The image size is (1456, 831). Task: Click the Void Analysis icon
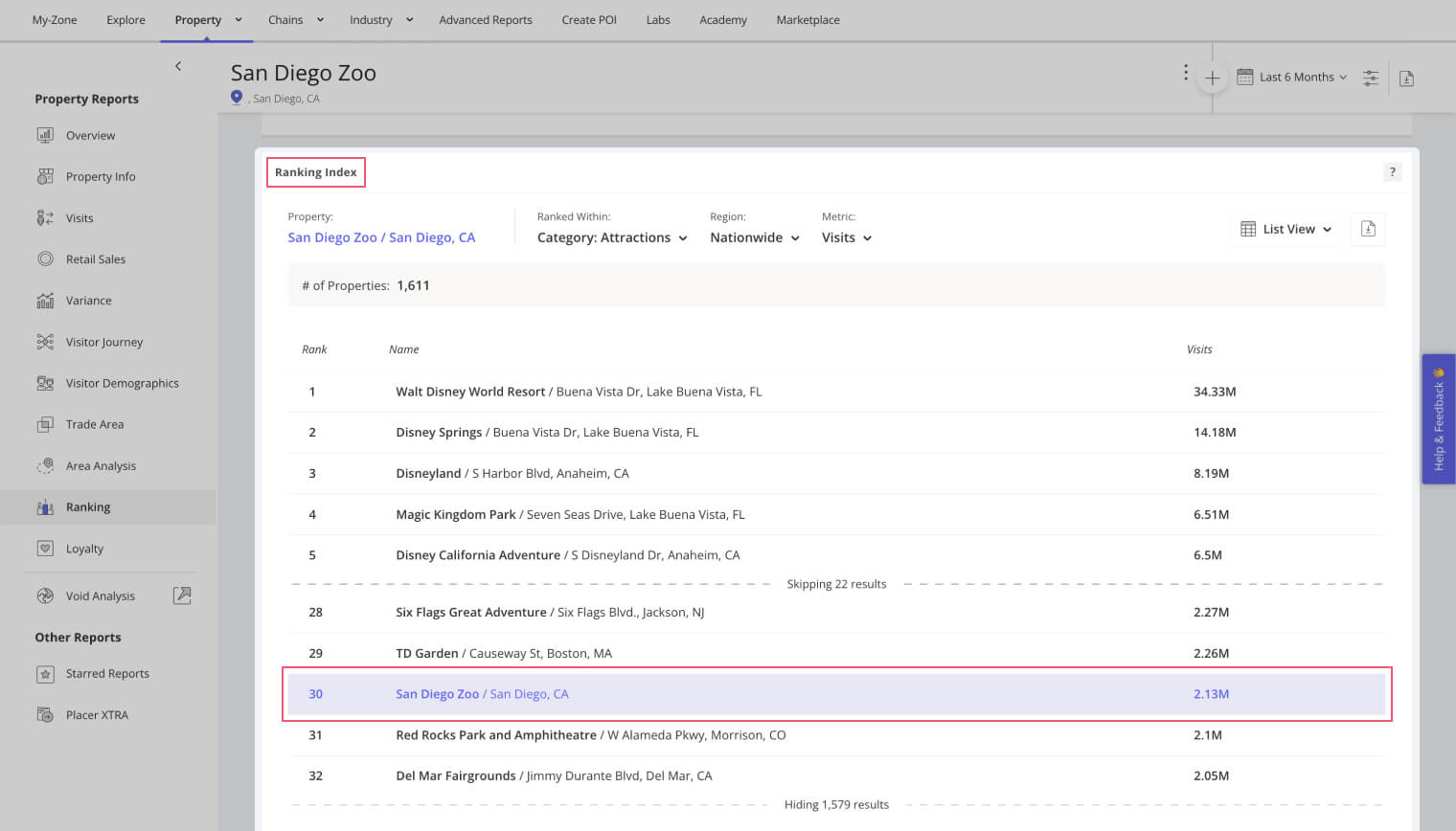click(45, 595)
